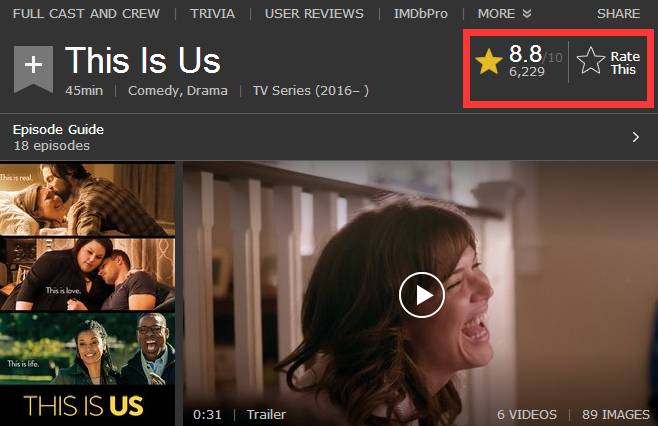Open the Episode Guide heading
This screenshot has height=426, width=658.
(58, 129)
